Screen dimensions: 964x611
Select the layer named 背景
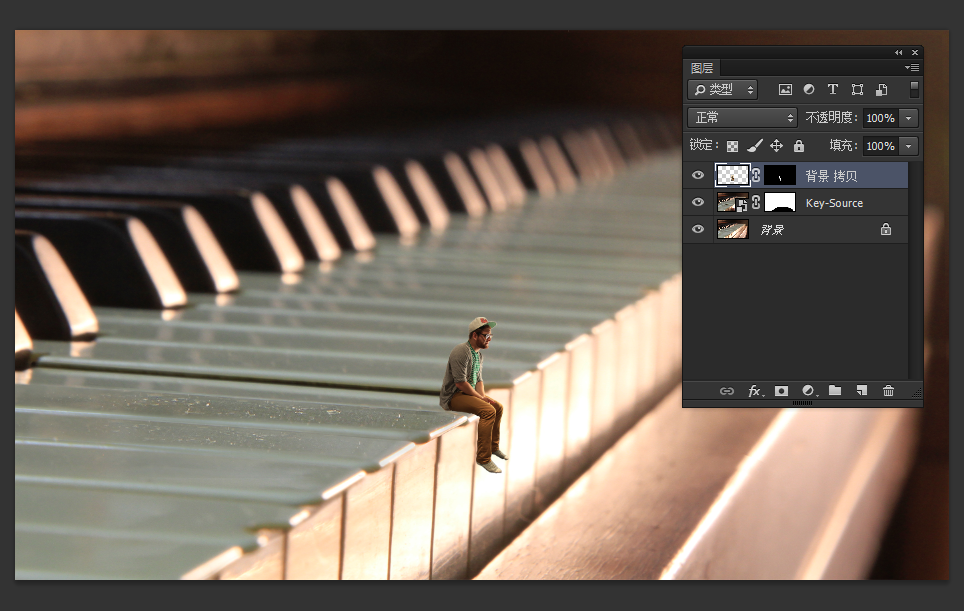(x=772, y=230)
